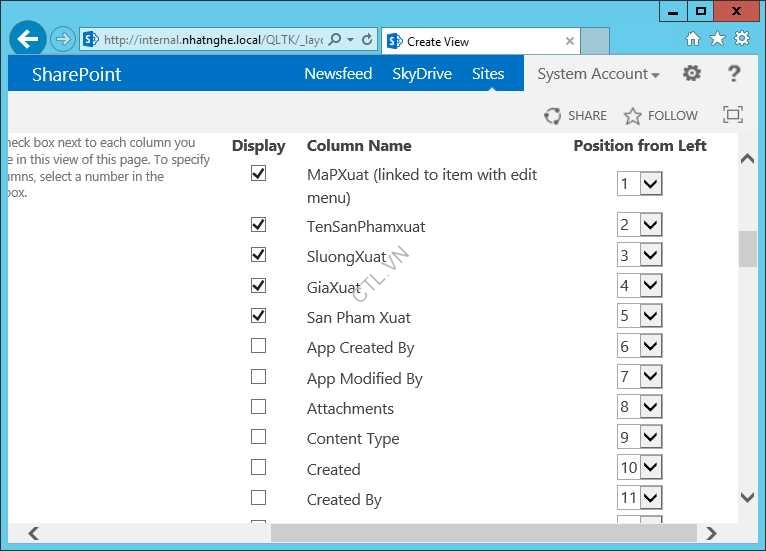Image resolution: width=766 pixels, height=551 pixels.
Task: Click the SharePoint help question mark
Action: pyautogui.click(x=734, y=74)
